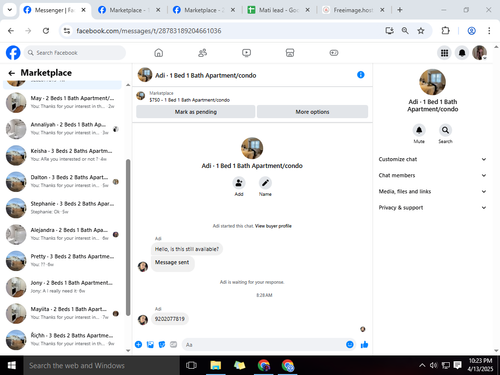500x375 pixels.
Task: Switch to the Mati lead Google Sheets tab
Action: [x=279, y=10]
